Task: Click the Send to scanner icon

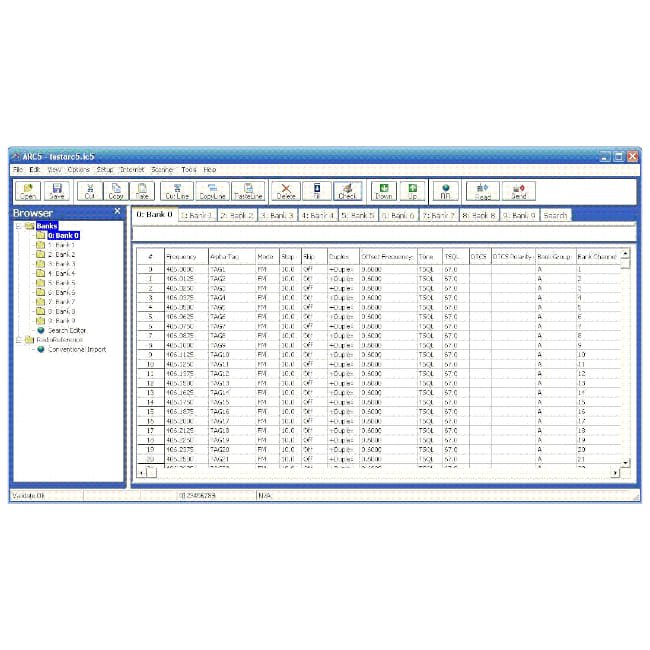Action: 518,191
